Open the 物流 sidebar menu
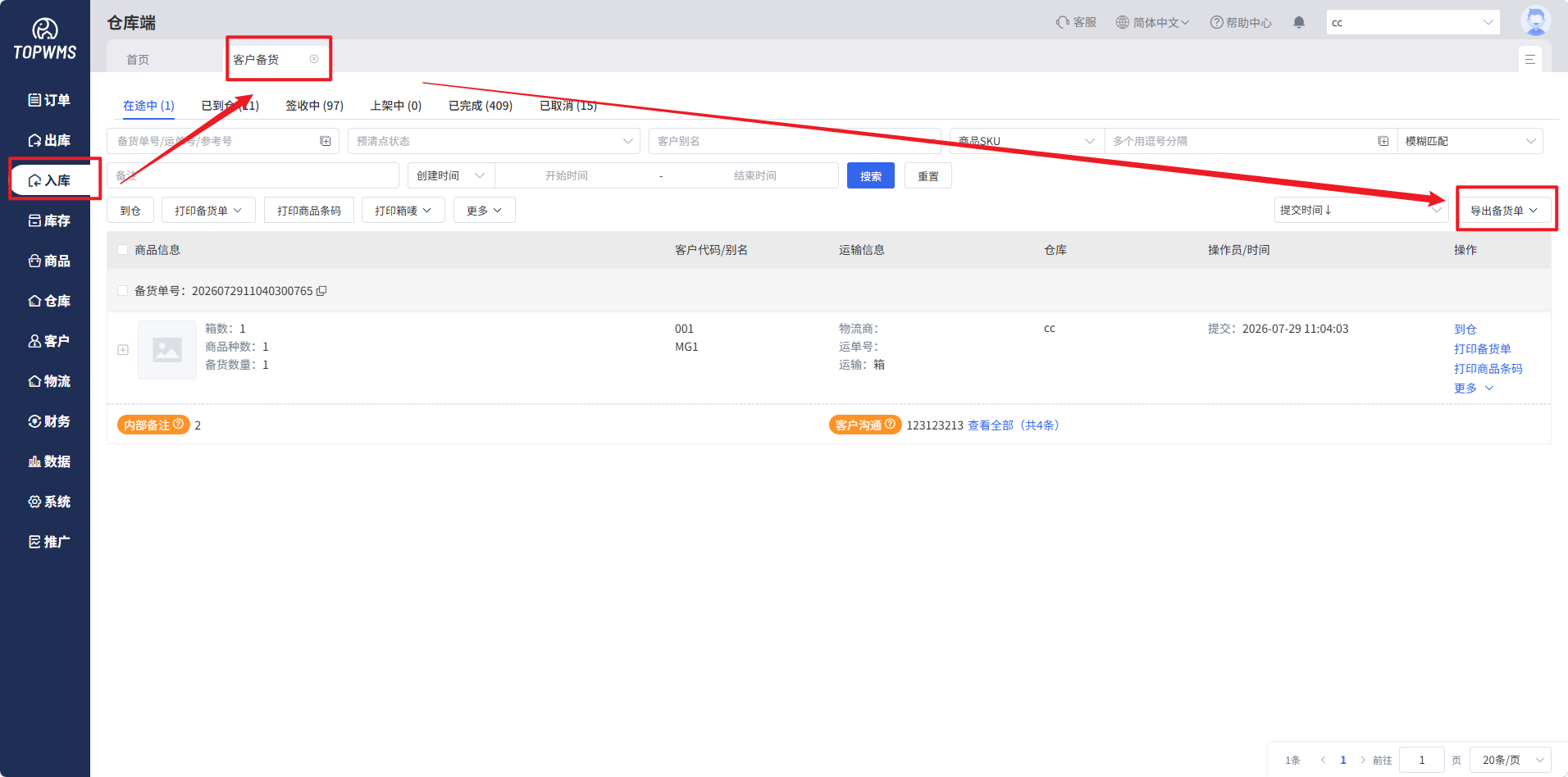Viewport: 1568px width, 777px height. [x=49, y=381]
